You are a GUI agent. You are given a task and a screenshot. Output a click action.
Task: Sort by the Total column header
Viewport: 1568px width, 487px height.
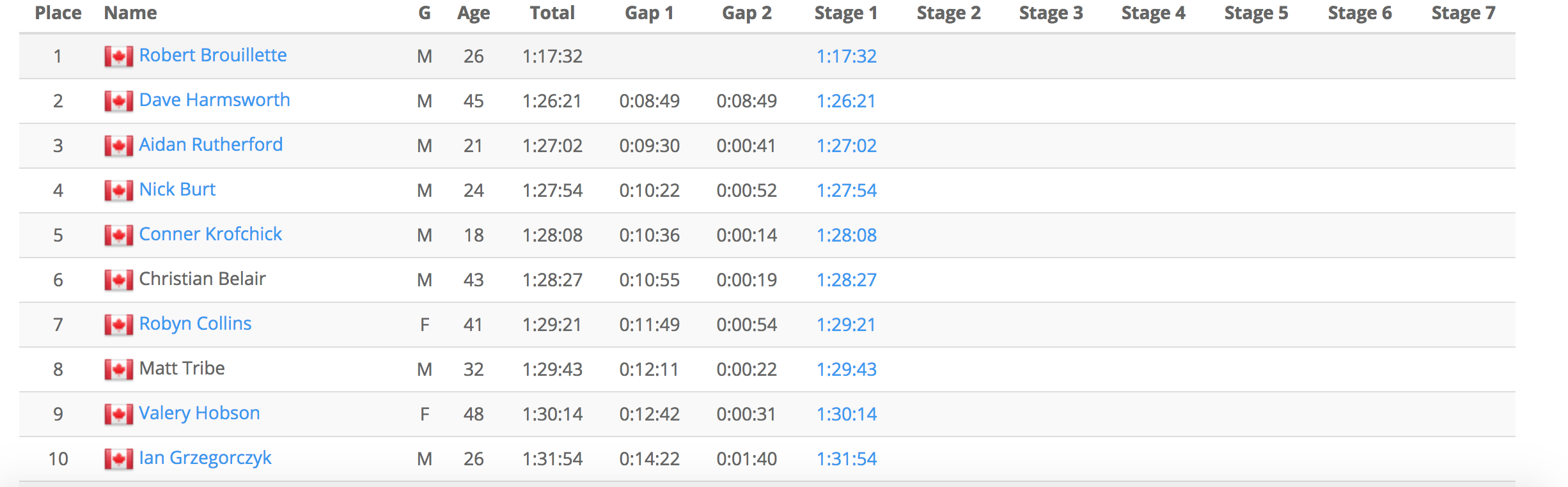(x=553, y=13)
